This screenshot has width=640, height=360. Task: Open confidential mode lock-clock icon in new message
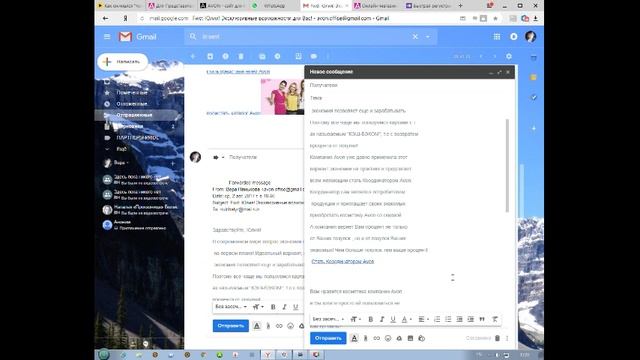tap(422, 338)
